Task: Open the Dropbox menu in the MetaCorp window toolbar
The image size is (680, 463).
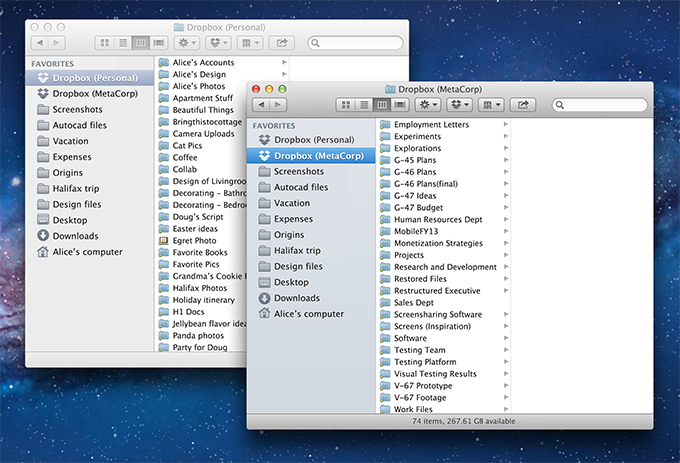Action: [x=459, y=105]
